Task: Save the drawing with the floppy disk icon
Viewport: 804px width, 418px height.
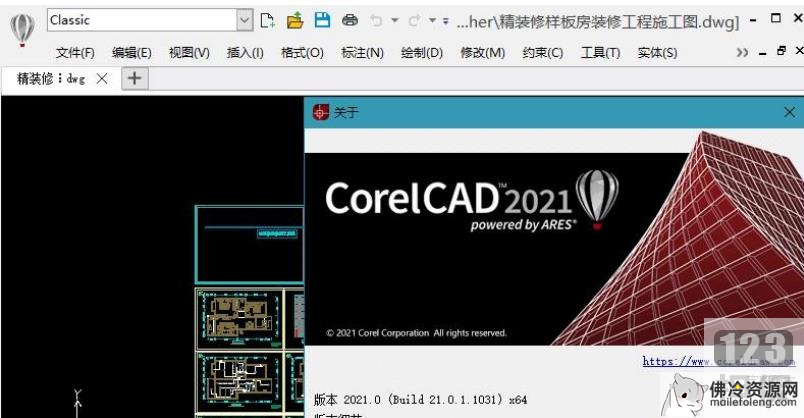Action: click(x=322, y=20)
